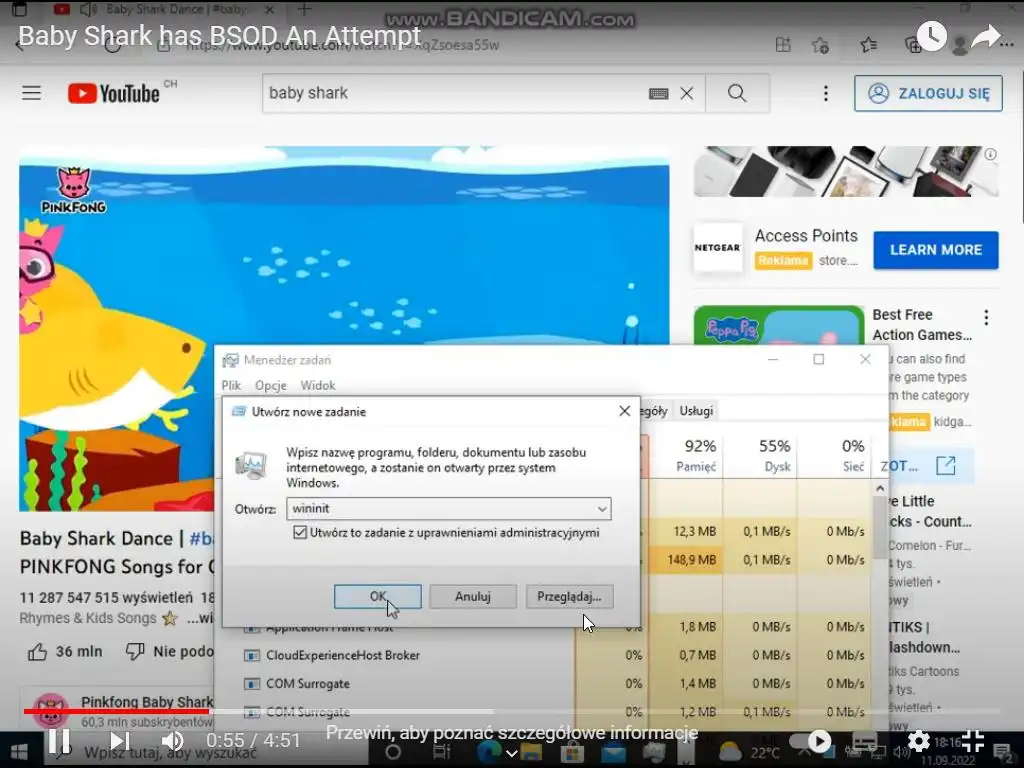
Task: Close the Utwórz nowe zadanie dialog
Action: [x=624, y=411]
